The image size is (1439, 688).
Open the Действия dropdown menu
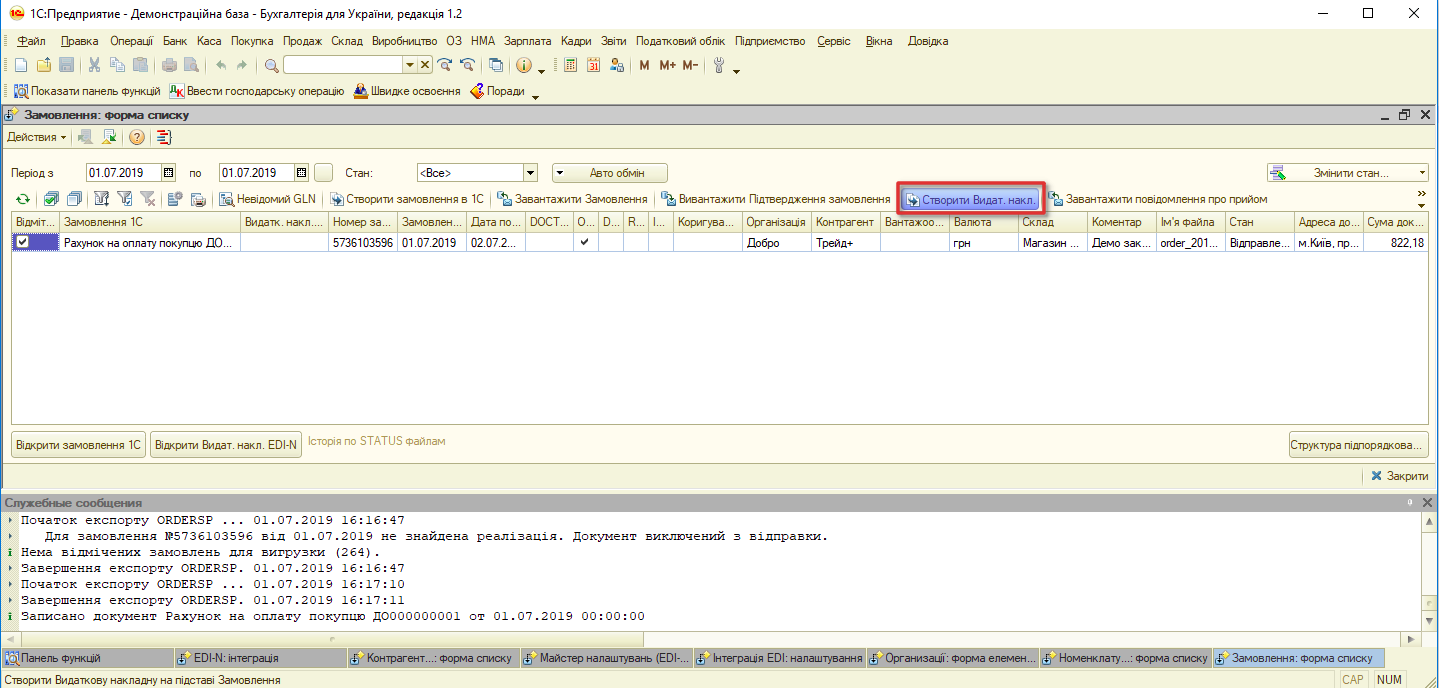click(37, 137)
